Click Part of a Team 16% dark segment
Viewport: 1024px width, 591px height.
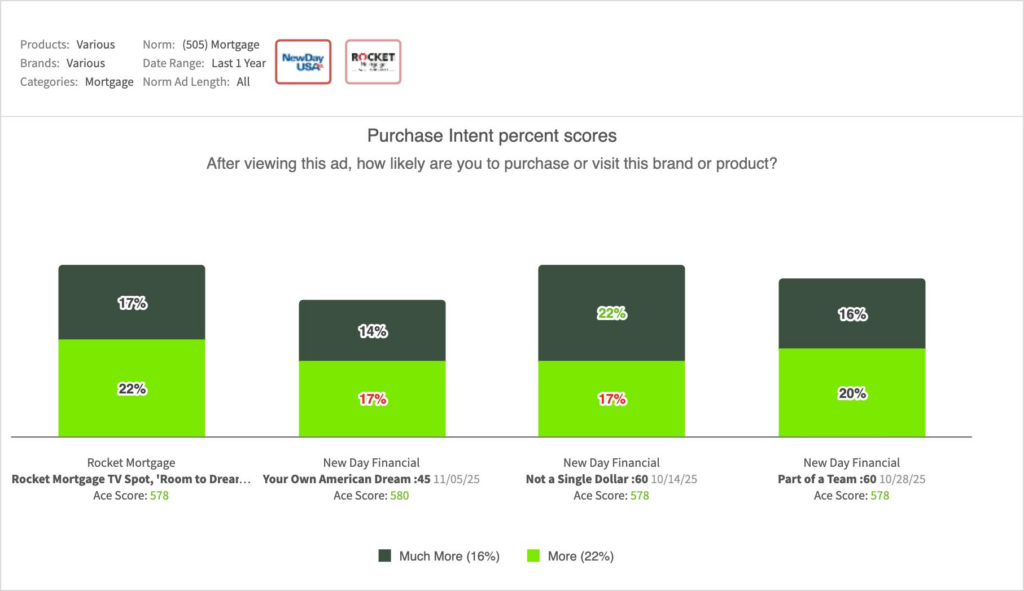[x=852, y=313]
